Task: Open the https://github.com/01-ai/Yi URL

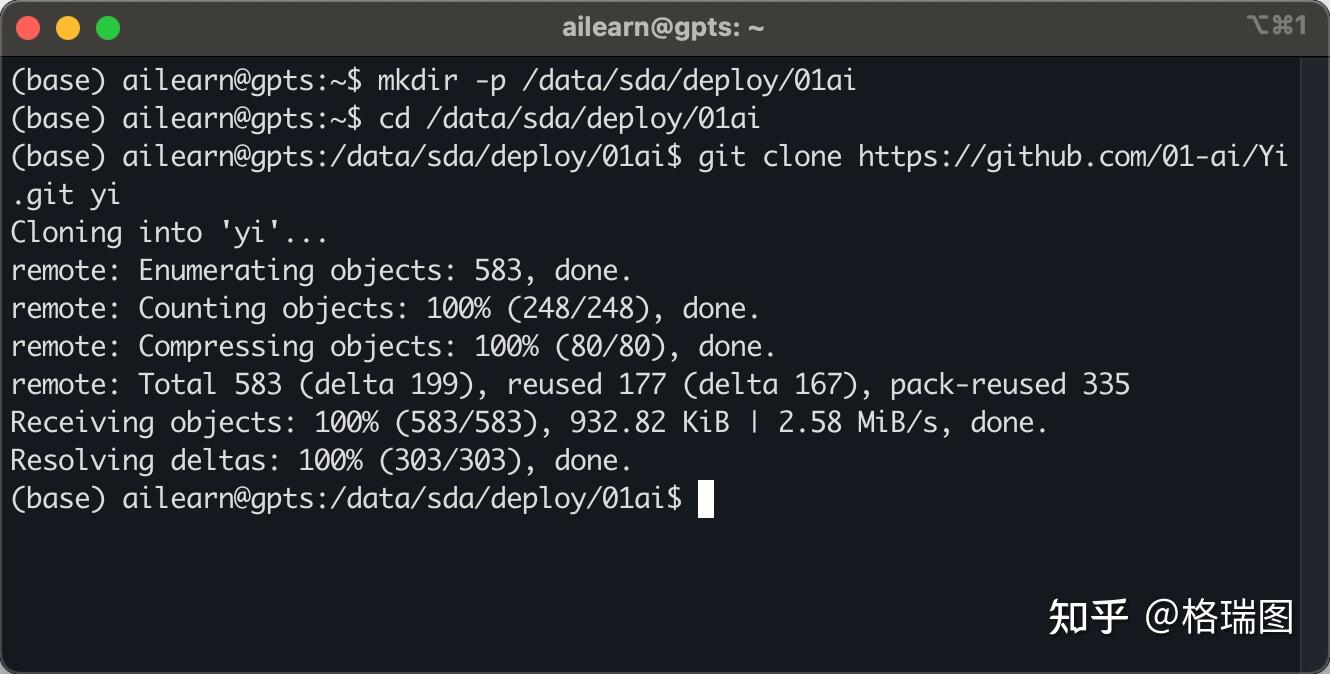Action: coord(1072,157)
